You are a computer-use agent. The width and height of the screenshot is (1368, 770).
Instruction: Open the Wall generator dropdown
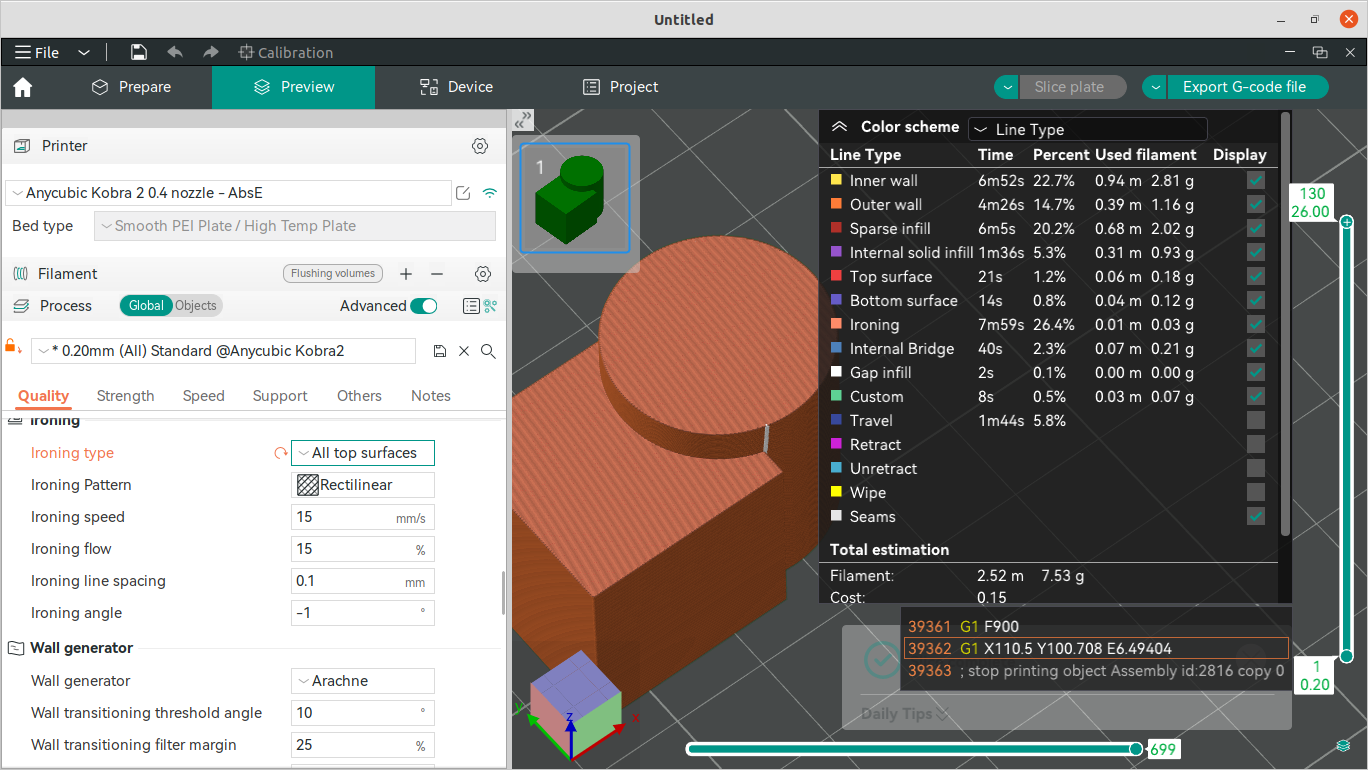point(363,681)
